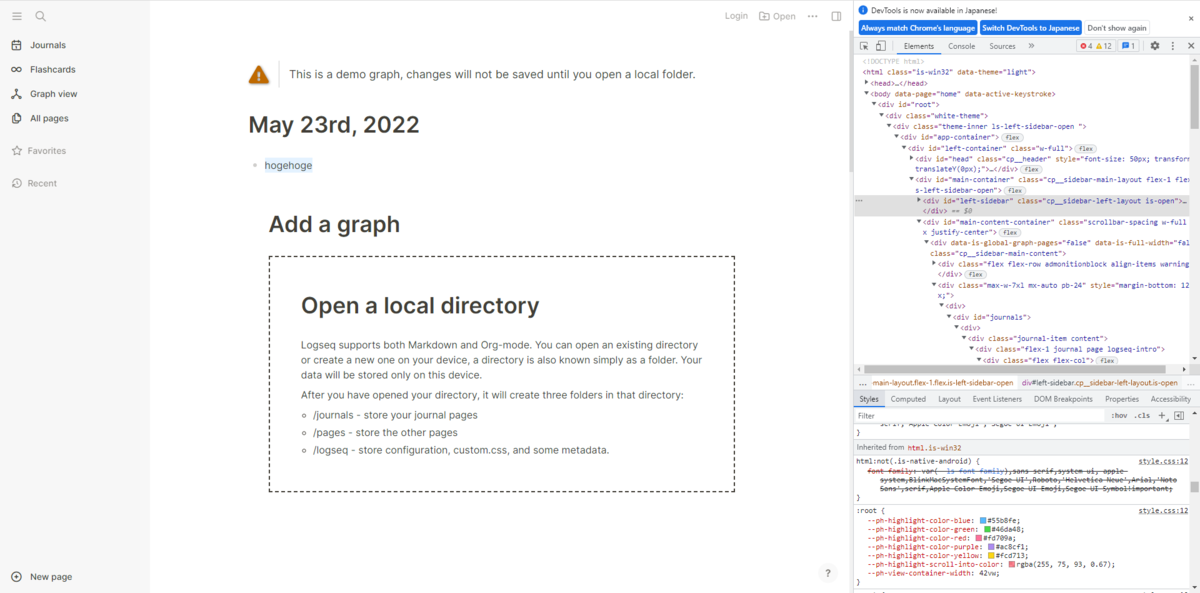Expand the left-sidebar div node

920,200
